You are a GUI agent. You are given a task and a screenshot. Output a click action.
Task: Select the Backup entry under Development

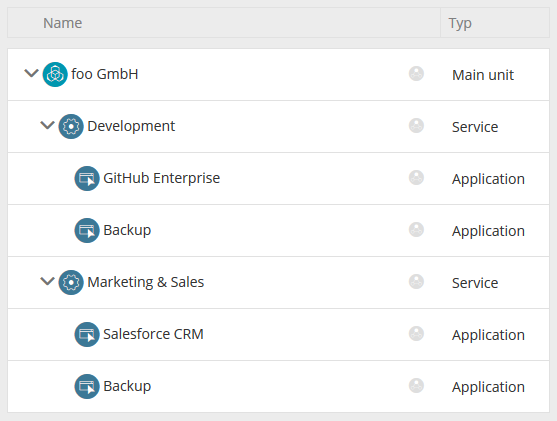[127, 230]
